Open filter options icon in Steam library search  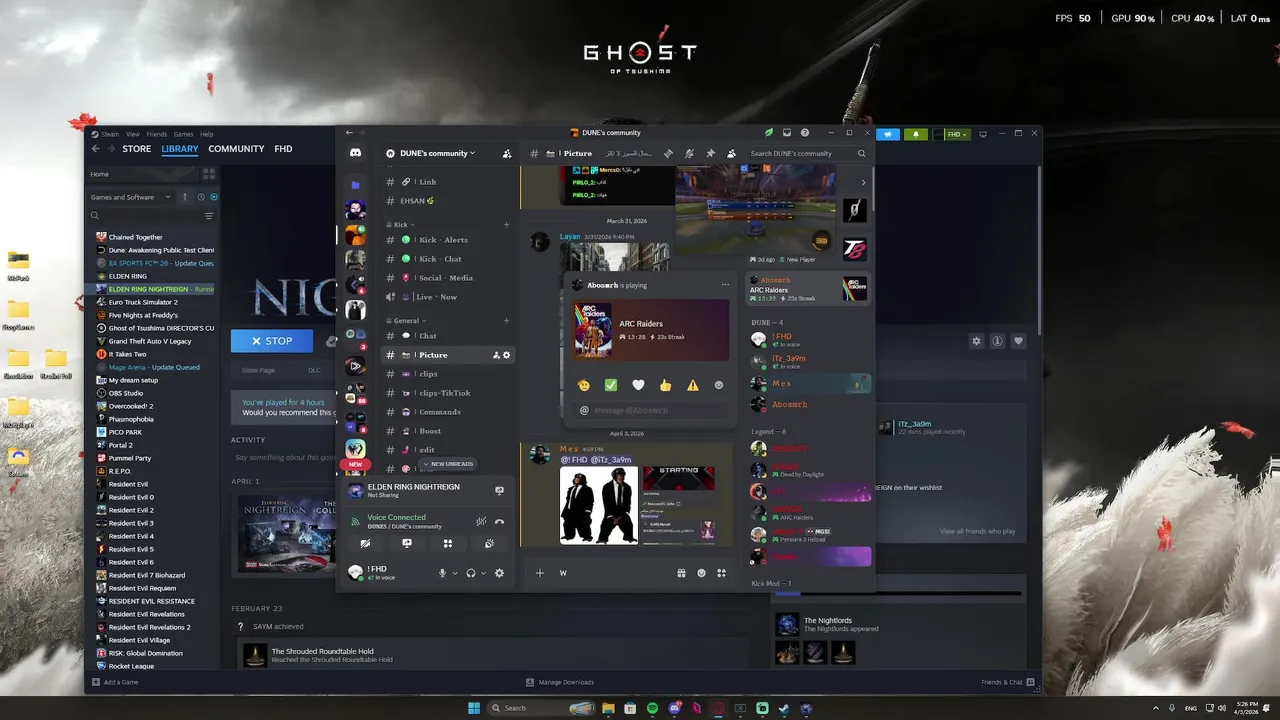pos(209,216)
